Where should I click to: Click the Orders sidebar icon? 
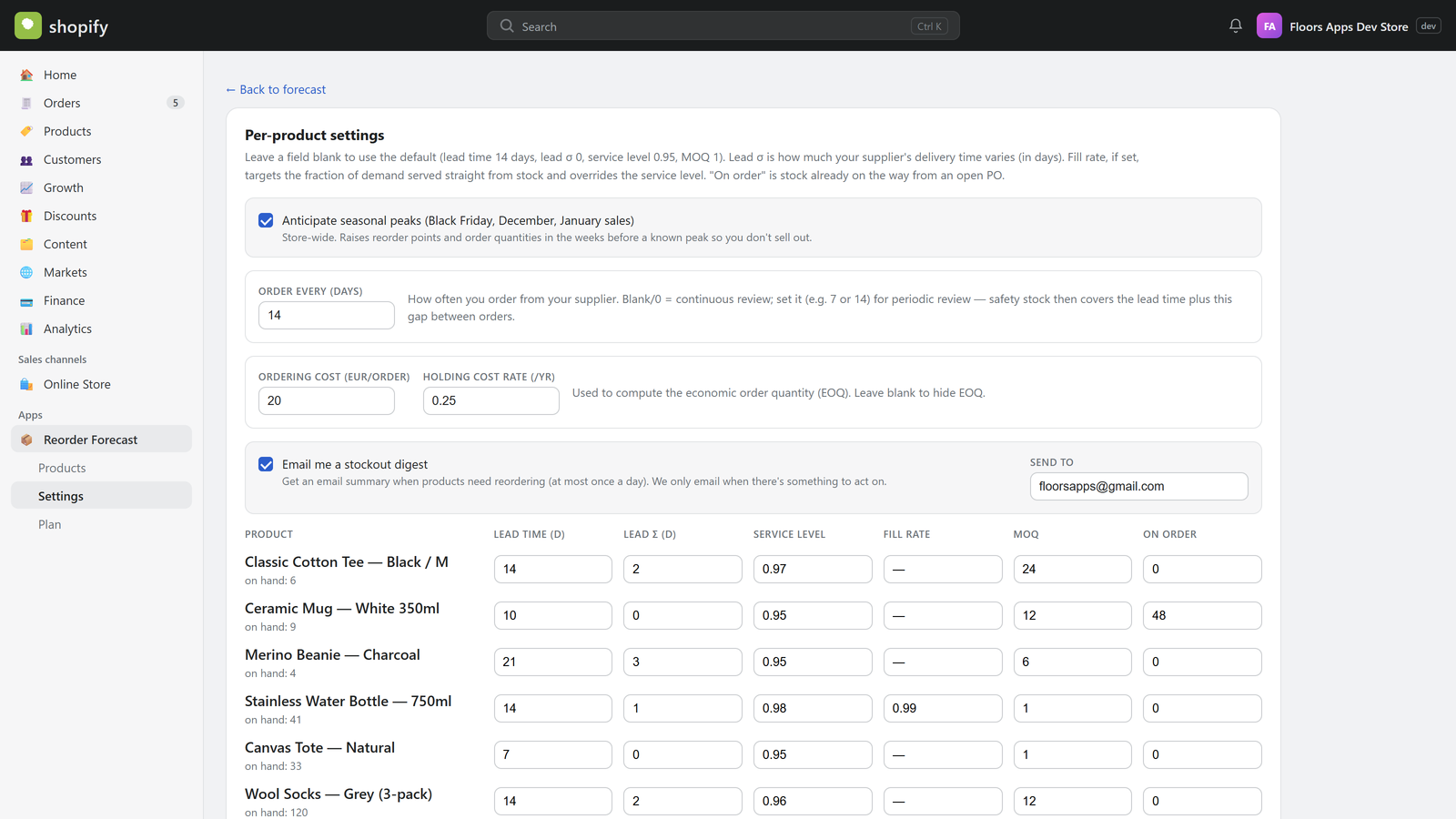coord(26,103)
